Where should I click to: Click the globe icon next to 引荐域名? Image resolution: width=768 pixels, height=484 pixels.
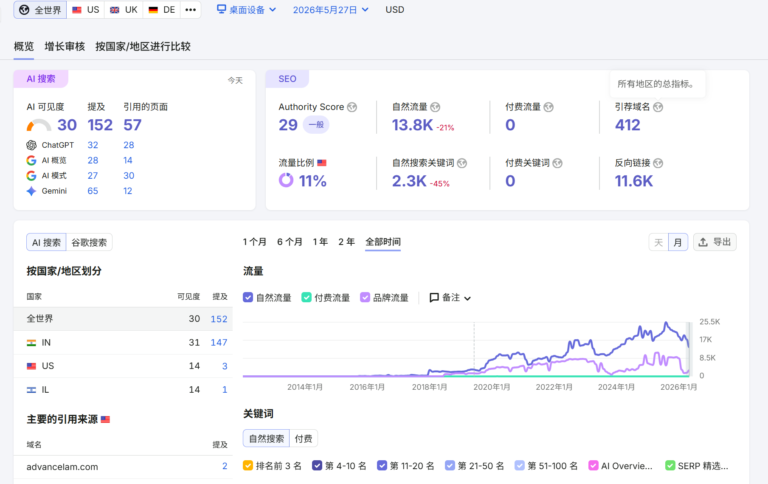[658, 107]
